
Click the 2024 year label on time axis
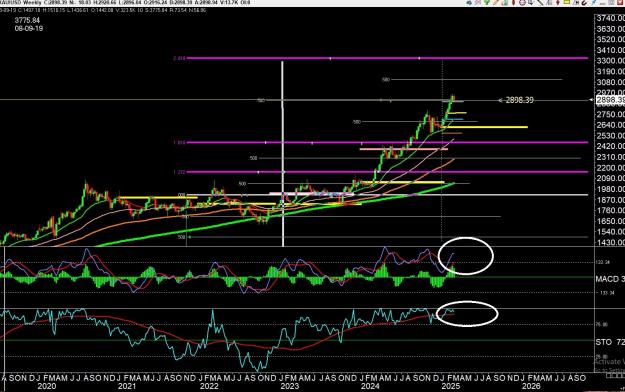point(370,386)
